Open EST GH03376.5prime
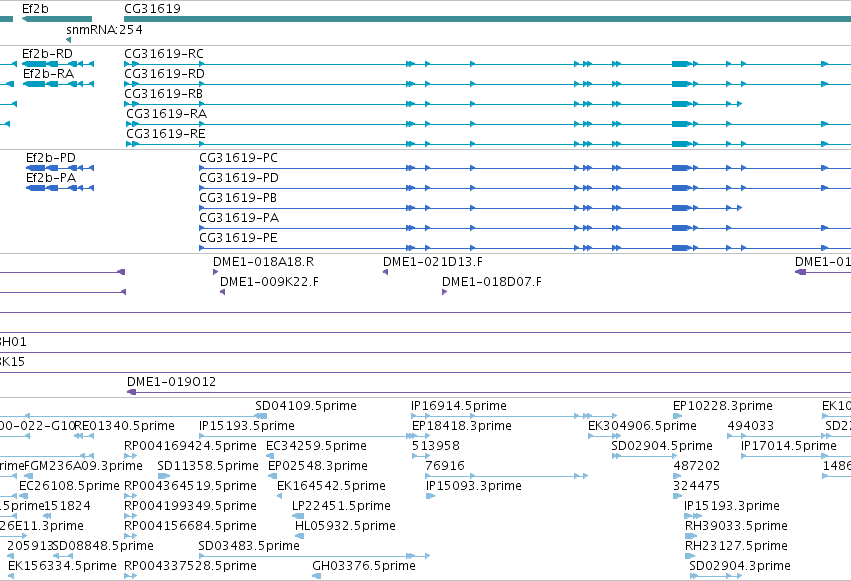The height and width of the screenshot is (581, 851). [x=364, y=566]
